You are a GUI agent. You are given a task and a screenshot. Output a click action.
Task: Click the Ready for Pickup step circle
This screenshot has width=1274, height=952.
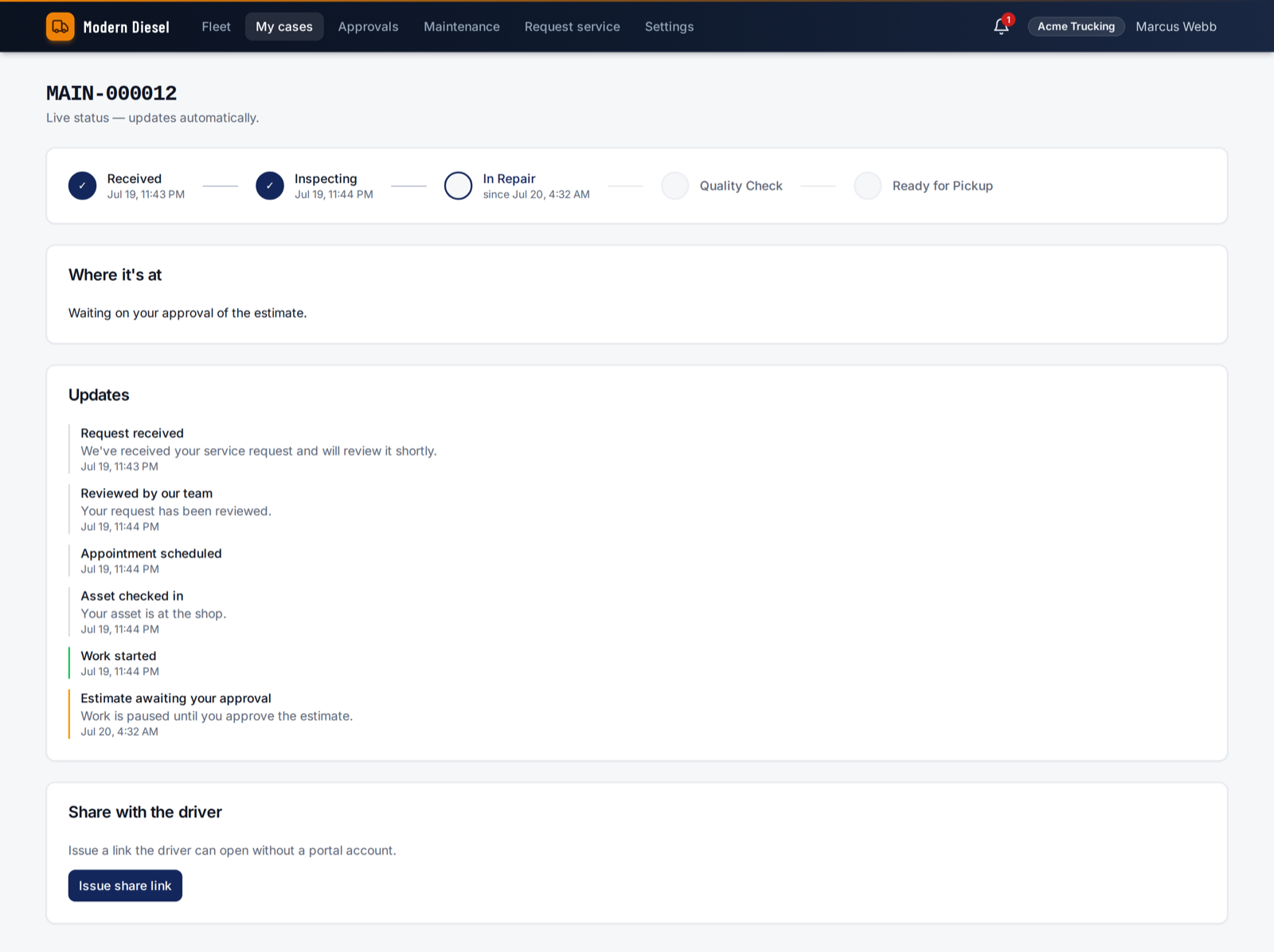867,185
